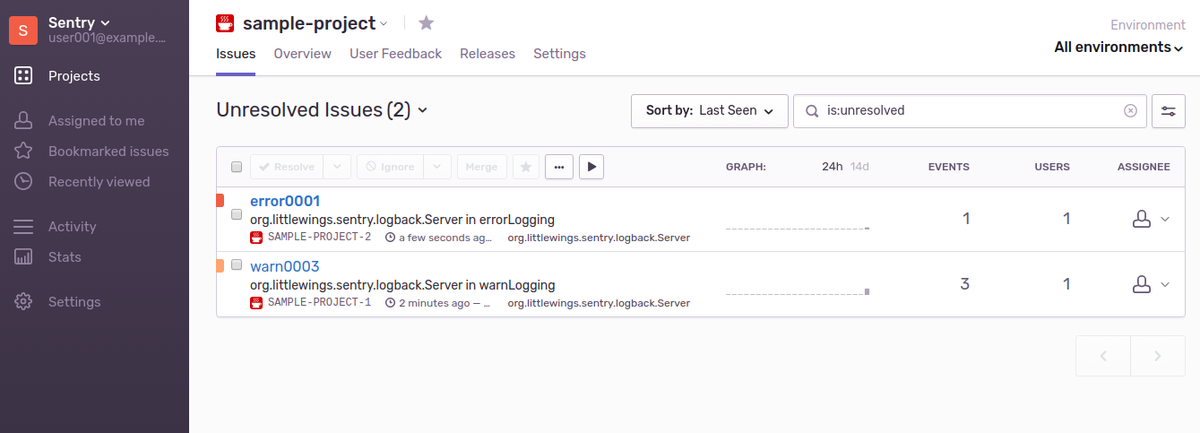Image resolution: width=1200 pixels, height=433 pixels.
Task: Switch to the User Feedback tab
Action: [x=395, y=54]
